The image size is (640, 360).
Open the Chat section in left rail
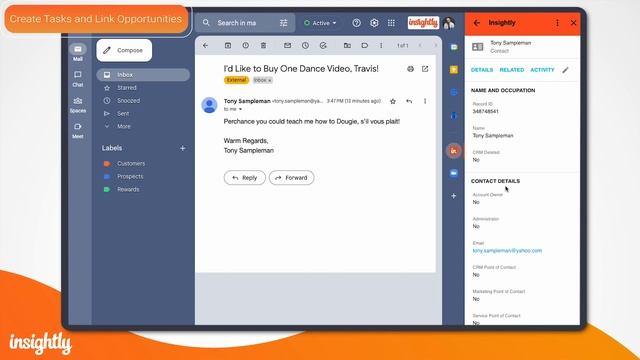tap(78, 79)
